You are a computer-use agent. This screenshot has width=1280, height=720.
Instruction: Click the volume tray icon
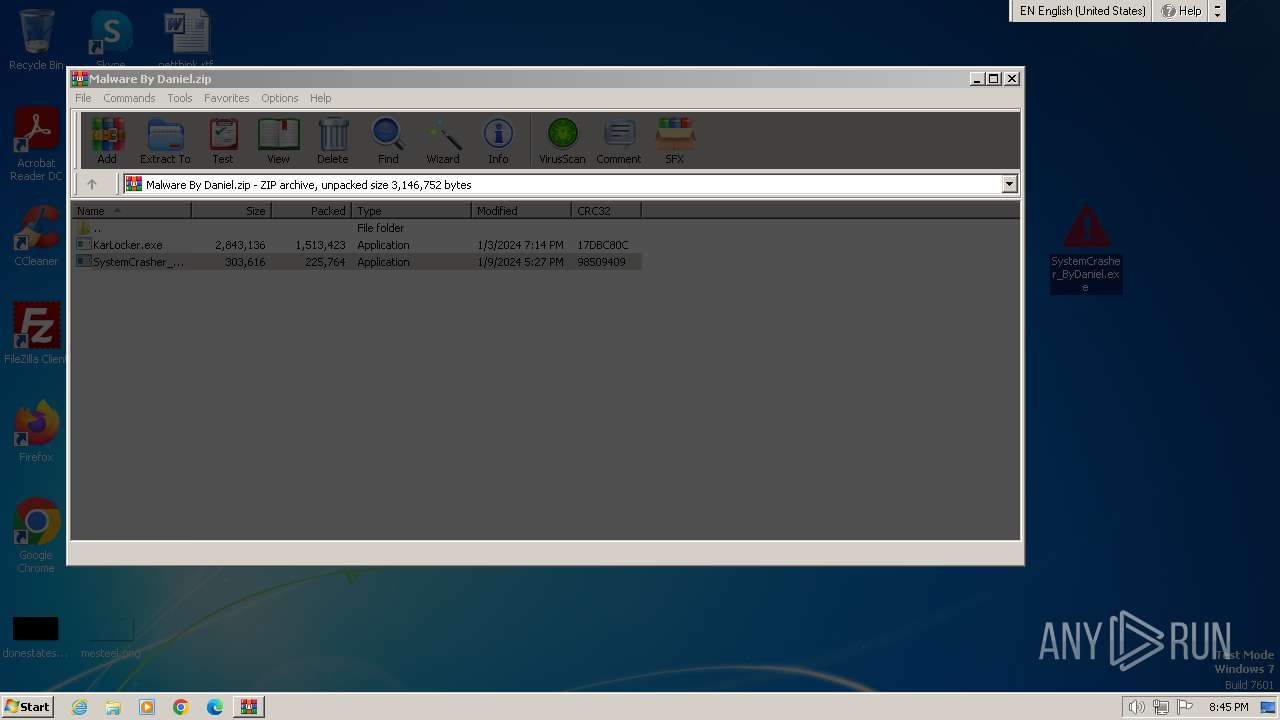[1136, 707]
